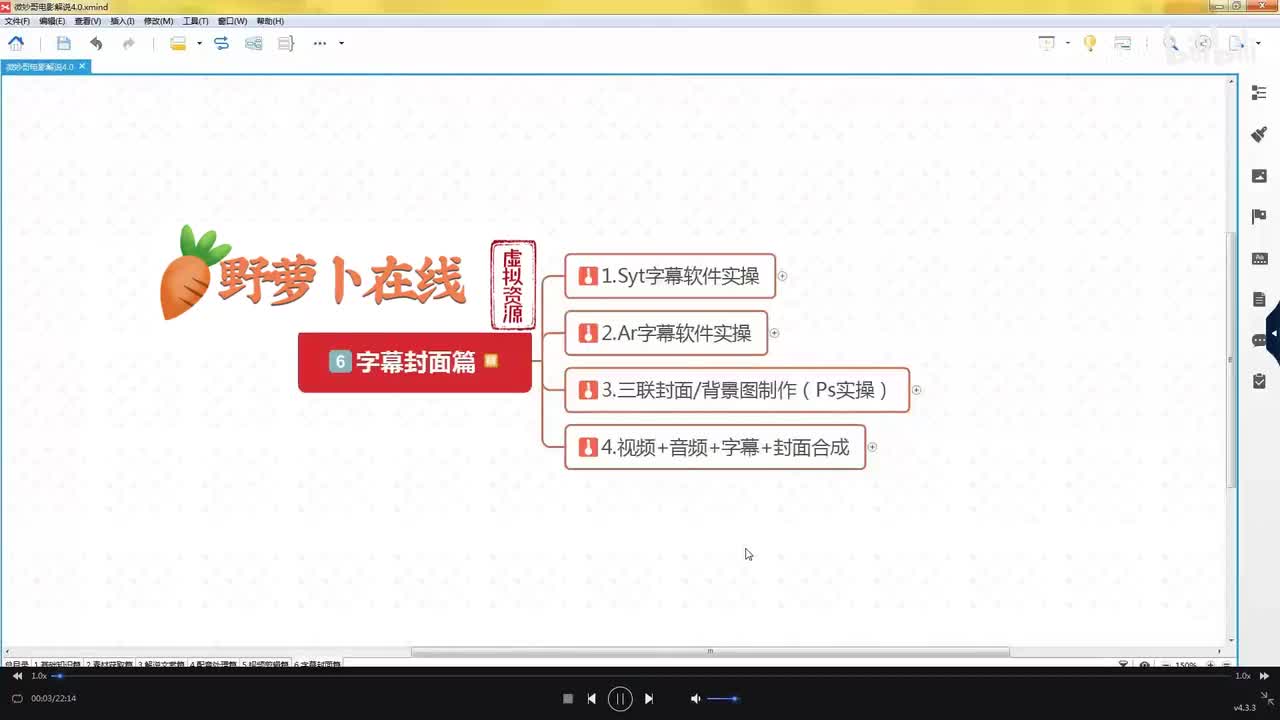
Task: Open the 帮助(H) menu
Action: pos(270,21)
